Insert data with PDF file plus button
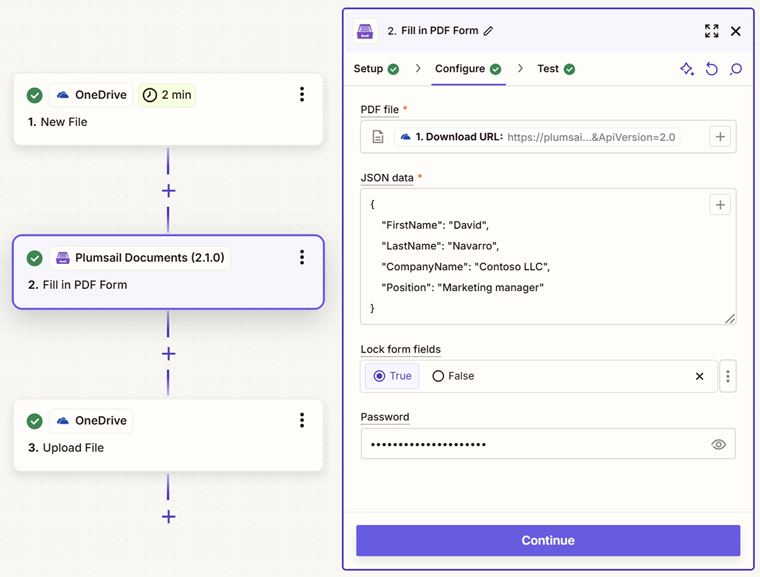Screen dimensions: 760x577 pos(720,137)
